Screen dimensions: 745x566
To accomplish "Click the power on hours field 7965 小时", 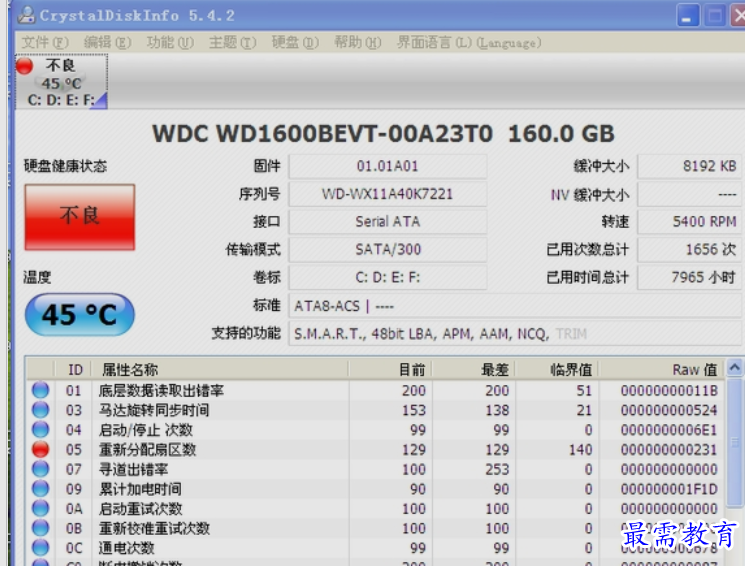I will 689,277.
